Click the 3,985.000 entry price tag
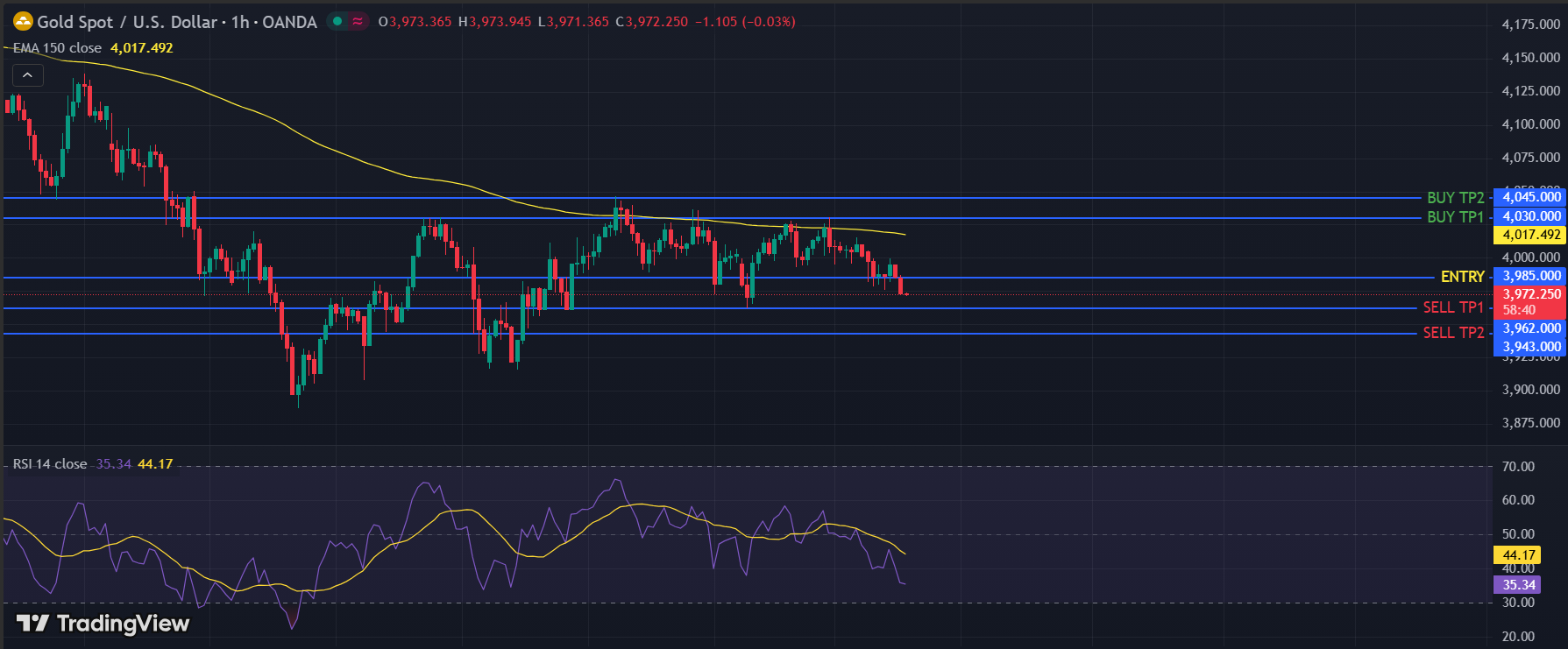 pyautogui.click(x=1530, y=276)
